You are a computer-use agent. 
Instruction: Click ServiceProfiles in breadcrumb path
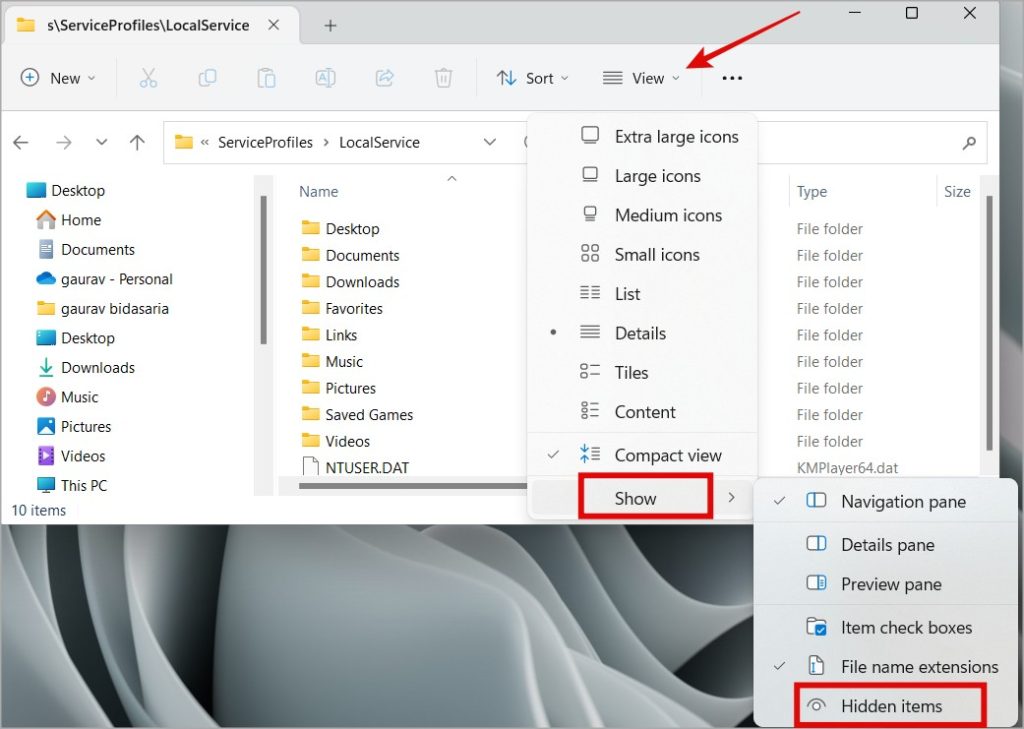click(265, 142)
